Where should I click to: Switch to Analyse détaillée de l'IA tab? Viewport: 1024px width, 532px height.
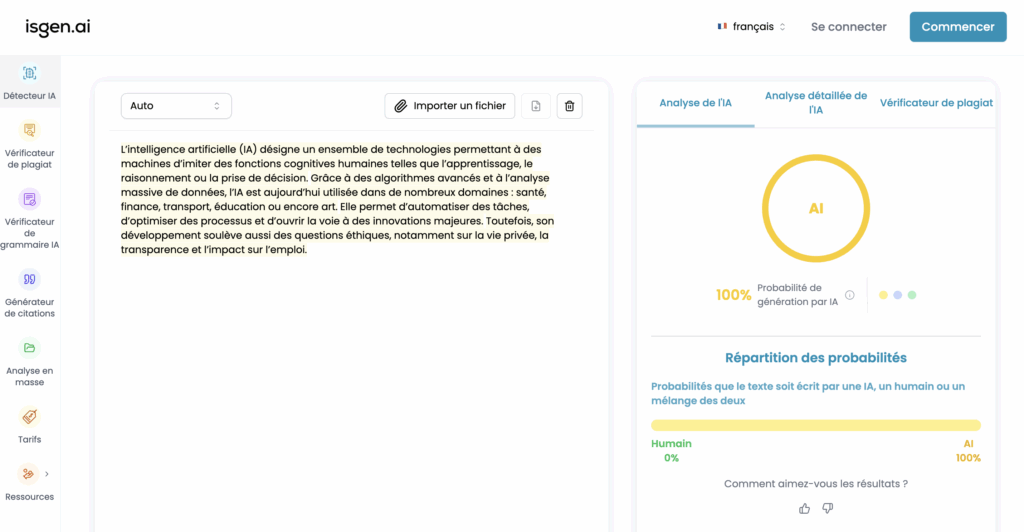tap(815, 103)
